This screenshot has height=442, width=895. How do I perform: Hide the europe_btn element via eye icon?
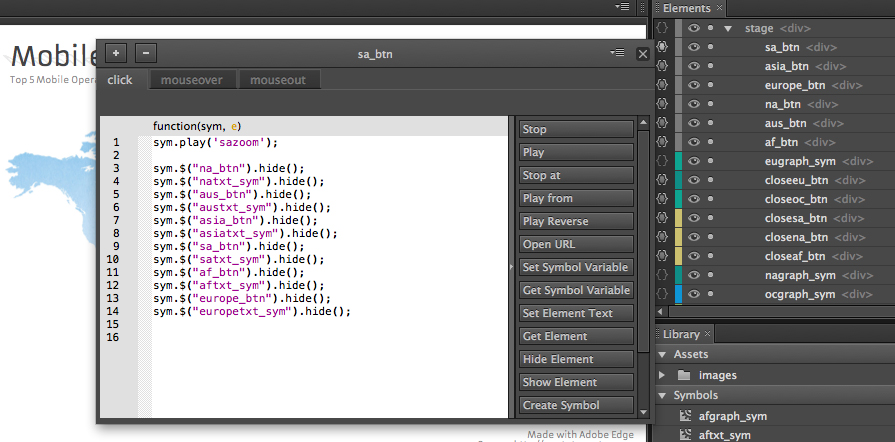(692, 85)
